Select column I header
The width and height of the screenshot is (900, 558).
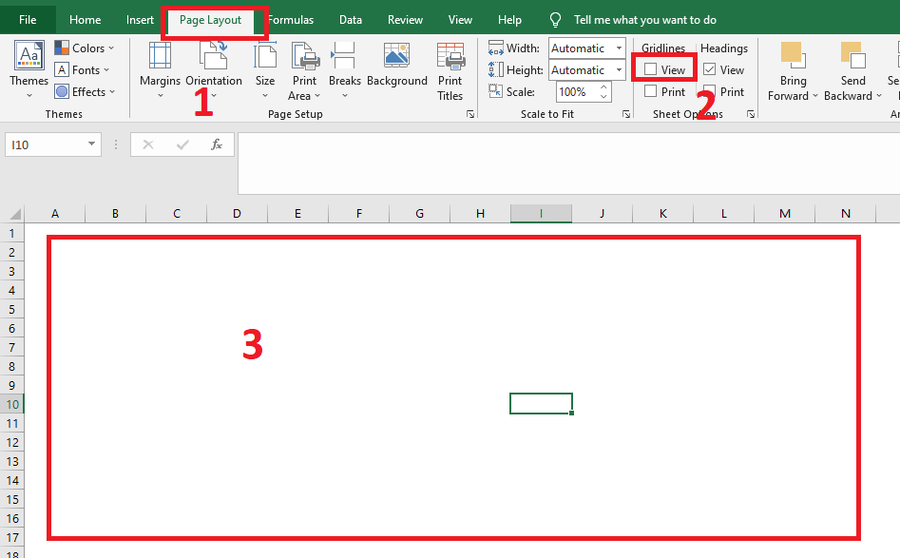(x=541, y=214)
